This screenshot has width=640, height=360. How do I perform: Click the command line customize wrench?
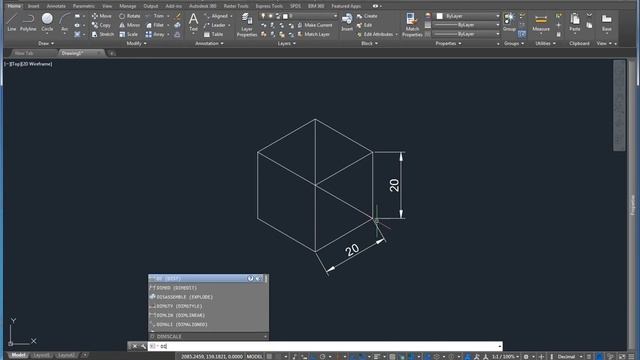pyautogui.click(x=143, y=347)
